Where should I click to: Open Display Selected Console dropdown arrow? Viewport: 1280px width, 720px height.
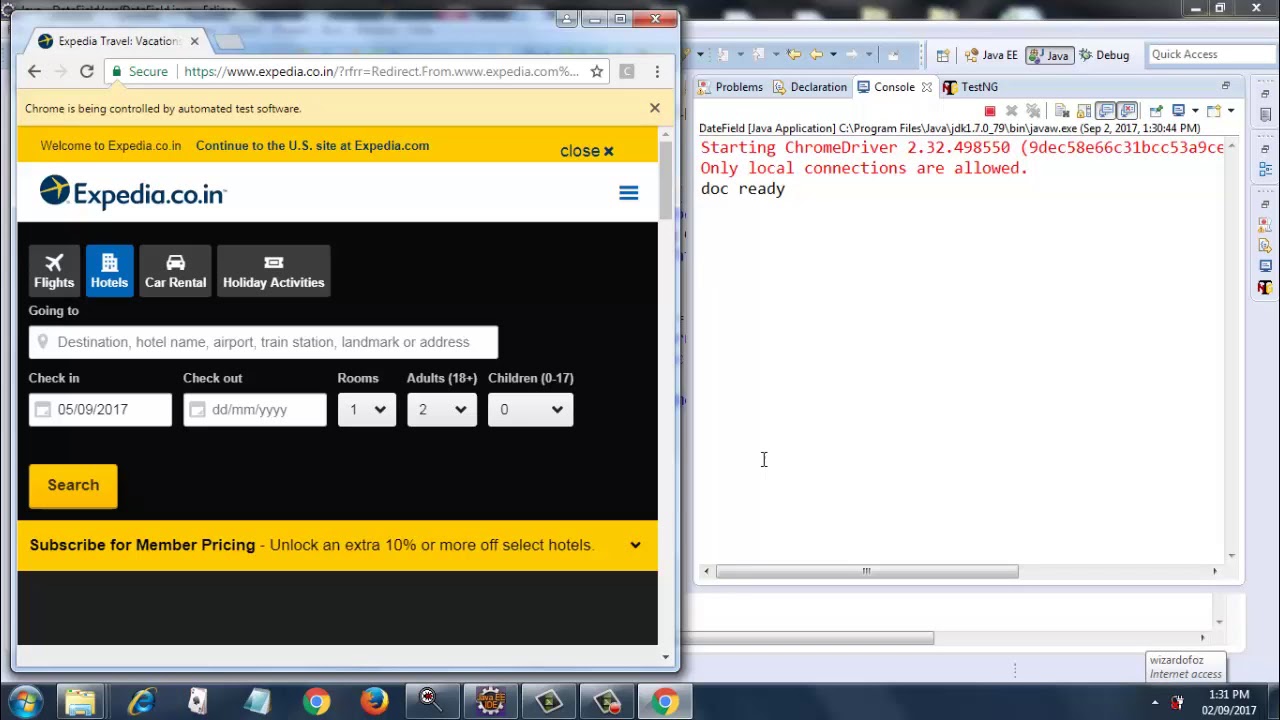(x=1195, y=111)
